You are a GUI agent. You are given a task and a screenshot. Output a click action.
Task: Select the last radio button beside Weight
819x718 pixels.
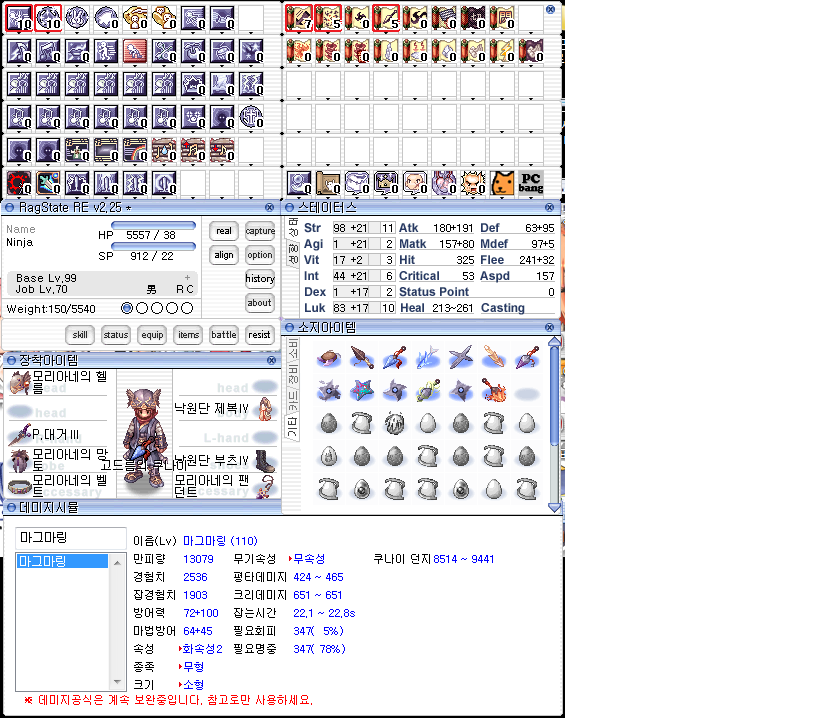click(x=186, y=309)
